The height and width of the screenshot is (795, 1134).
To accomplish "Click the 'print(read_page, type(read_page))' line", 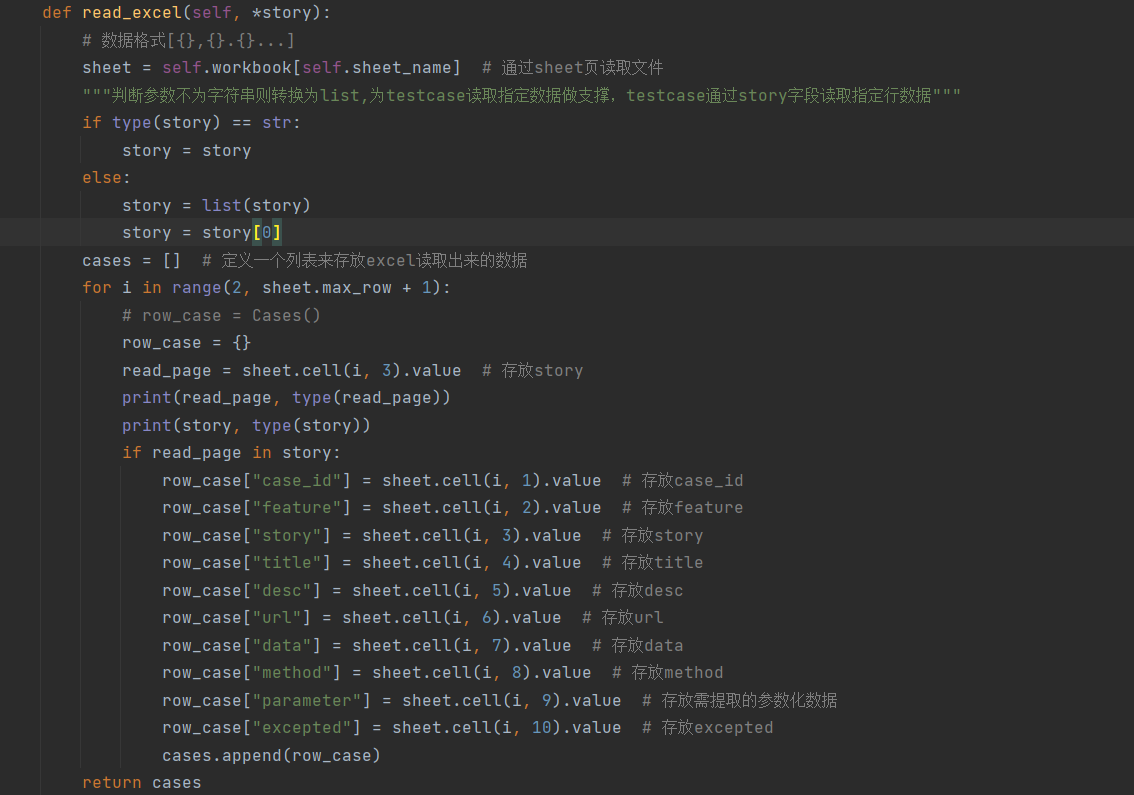I will (x=286, y=398).
